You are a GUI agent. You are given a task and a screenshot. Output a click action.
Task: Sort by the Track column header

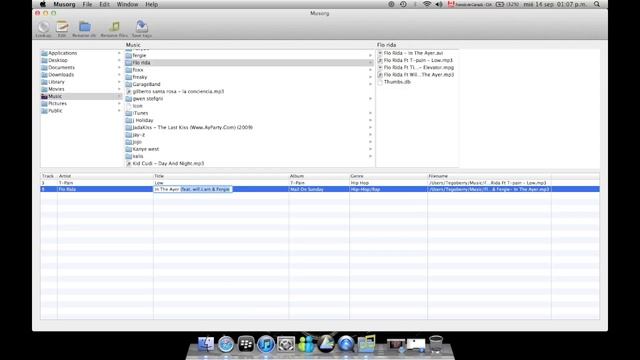click(49, 176)
